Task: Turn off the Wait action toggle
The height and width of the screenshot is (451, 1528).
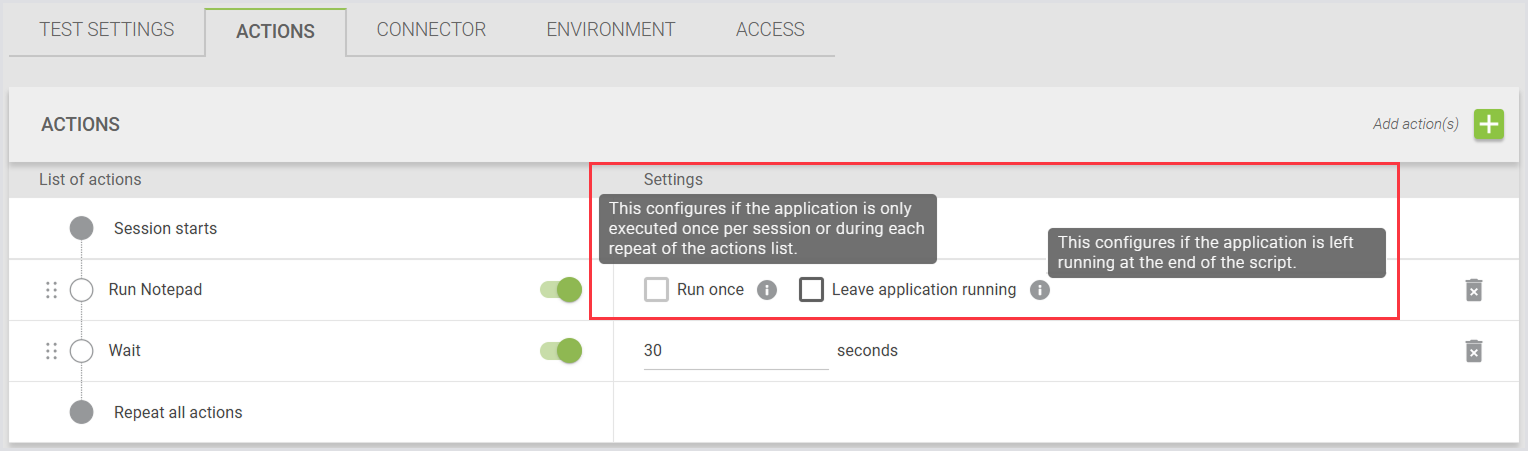Action: (561, 351)
